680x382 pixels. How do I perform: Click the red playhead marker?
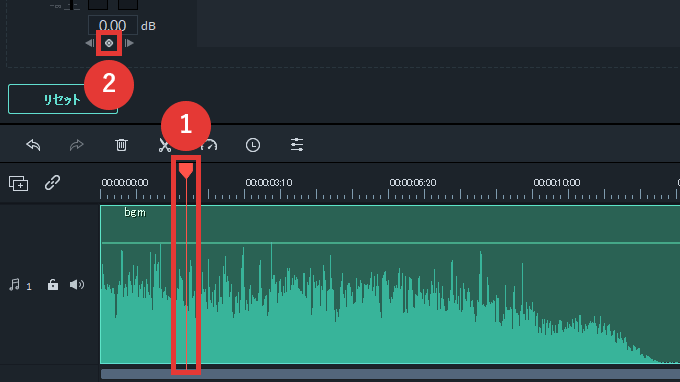(x=186, y=170)
